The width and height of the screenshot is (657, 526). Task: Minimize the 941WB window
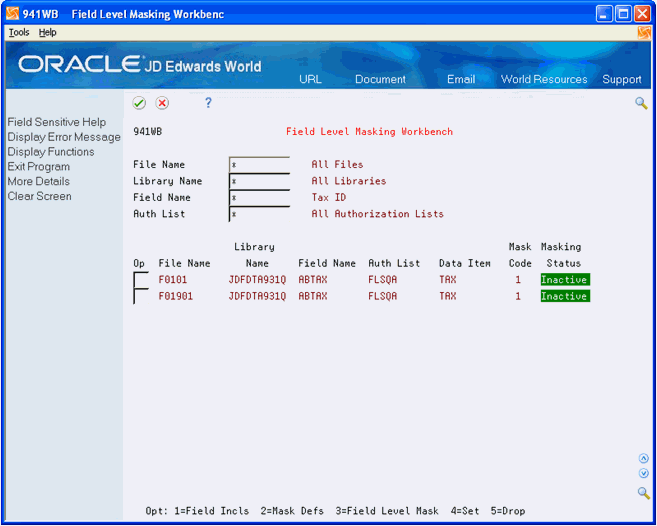click(x=604, y=14)
